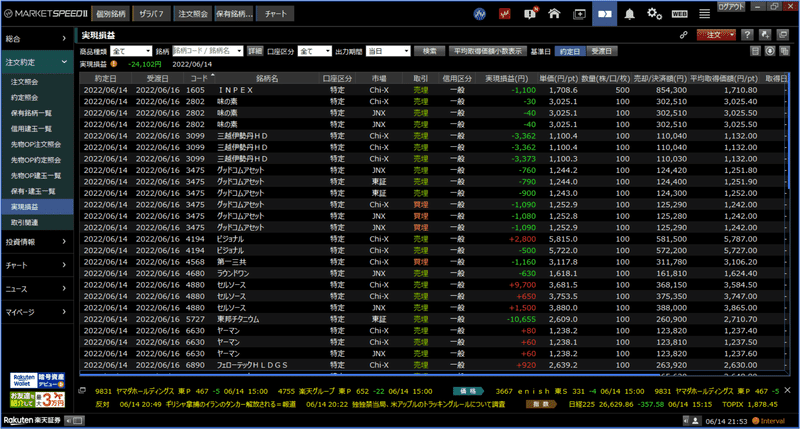The image size is (800, 429).
Task: Click the 詳細 button next to 銘柄 field
Action: pyautogui.click(x=255, y=51)
